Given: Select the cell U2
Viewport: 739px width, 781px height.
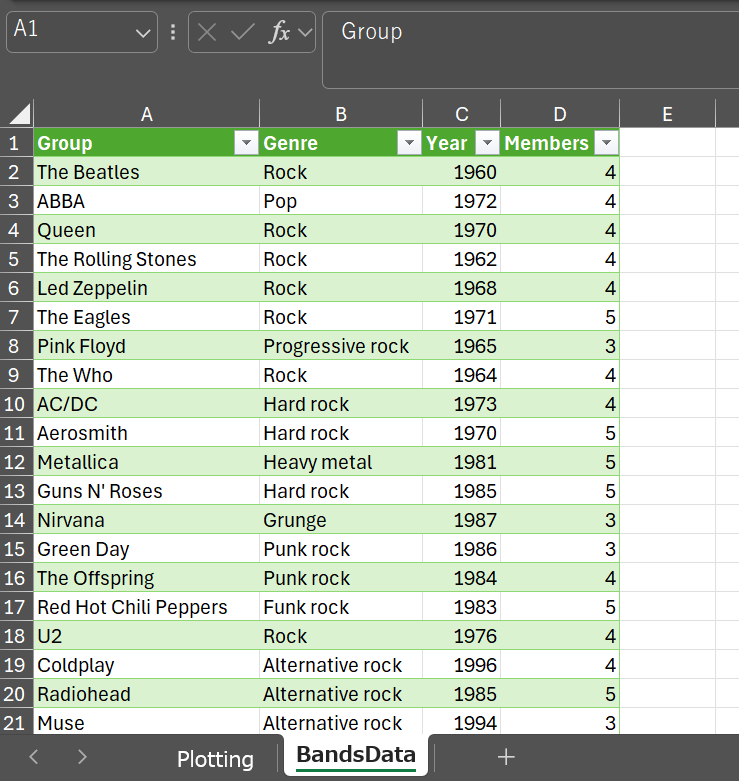Looking at the screenshot, I should click(x=146, y=636).
